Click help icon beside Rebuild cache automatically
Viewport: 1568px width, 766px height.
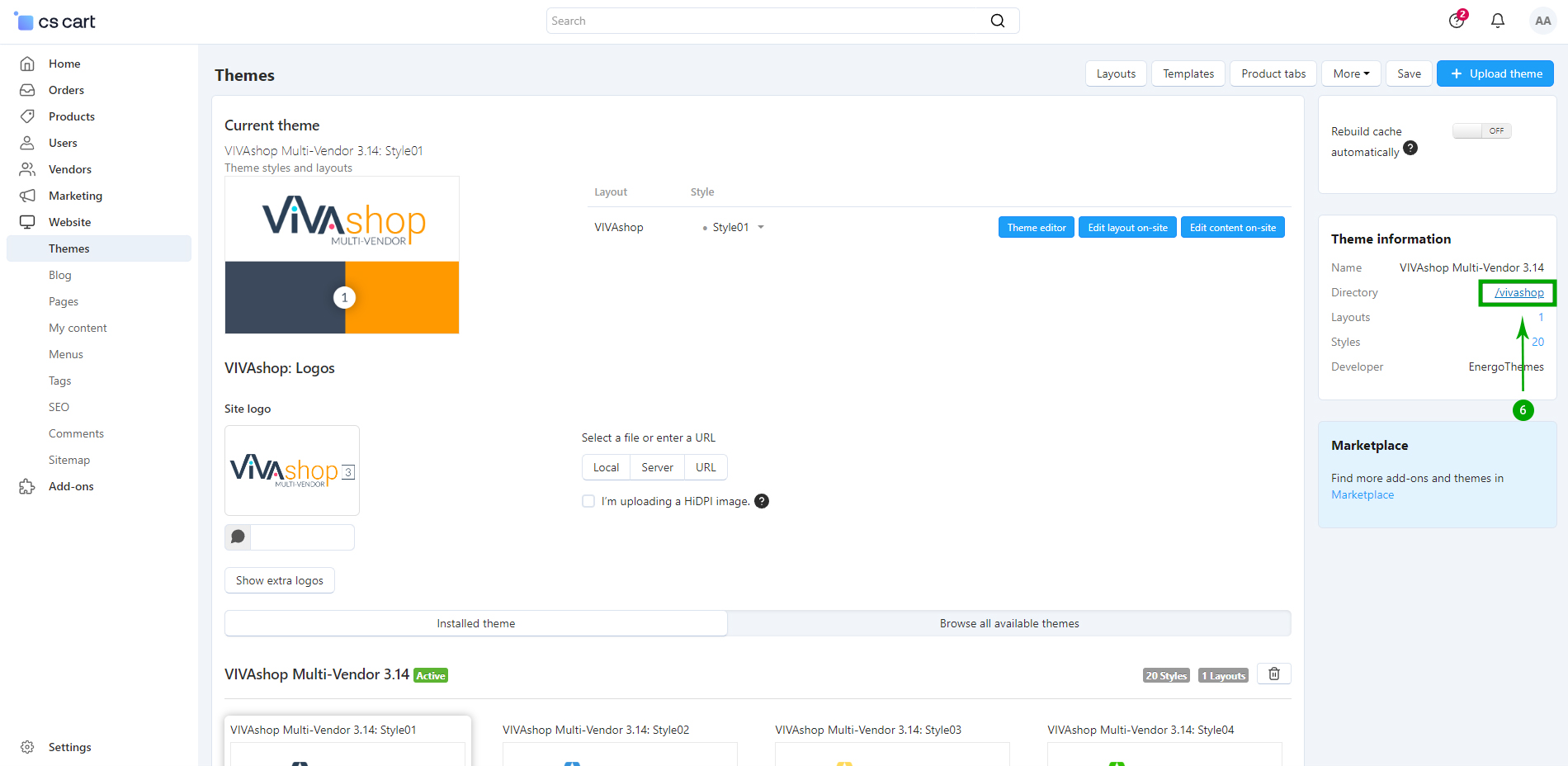coord(1410,148)
